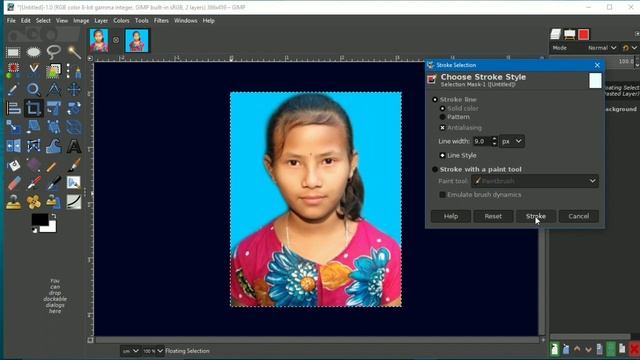Click the red delete layer icon
640x360 pixels.
[634, 349]
